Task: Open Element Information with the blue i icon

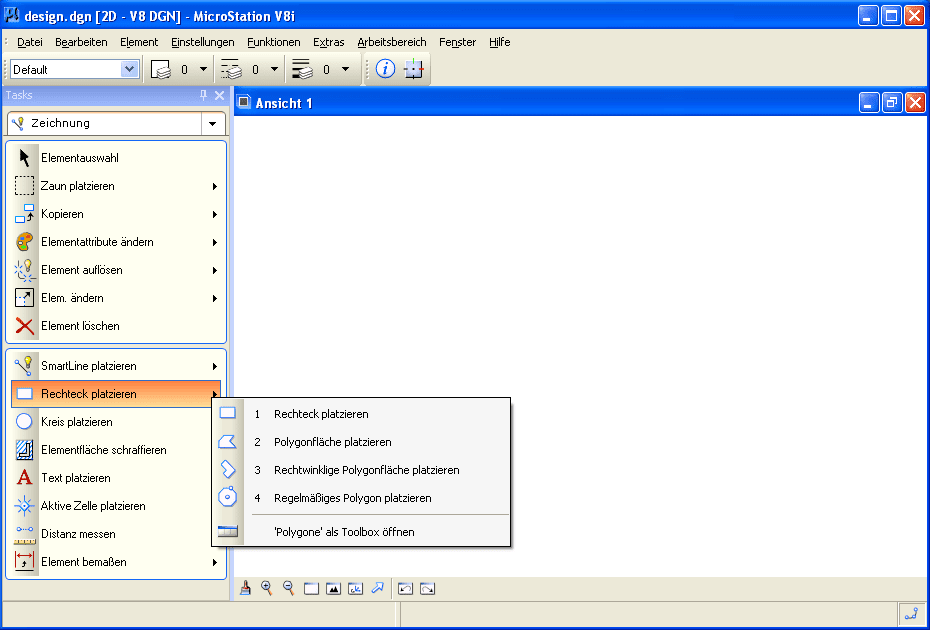Action: point(386,69)
